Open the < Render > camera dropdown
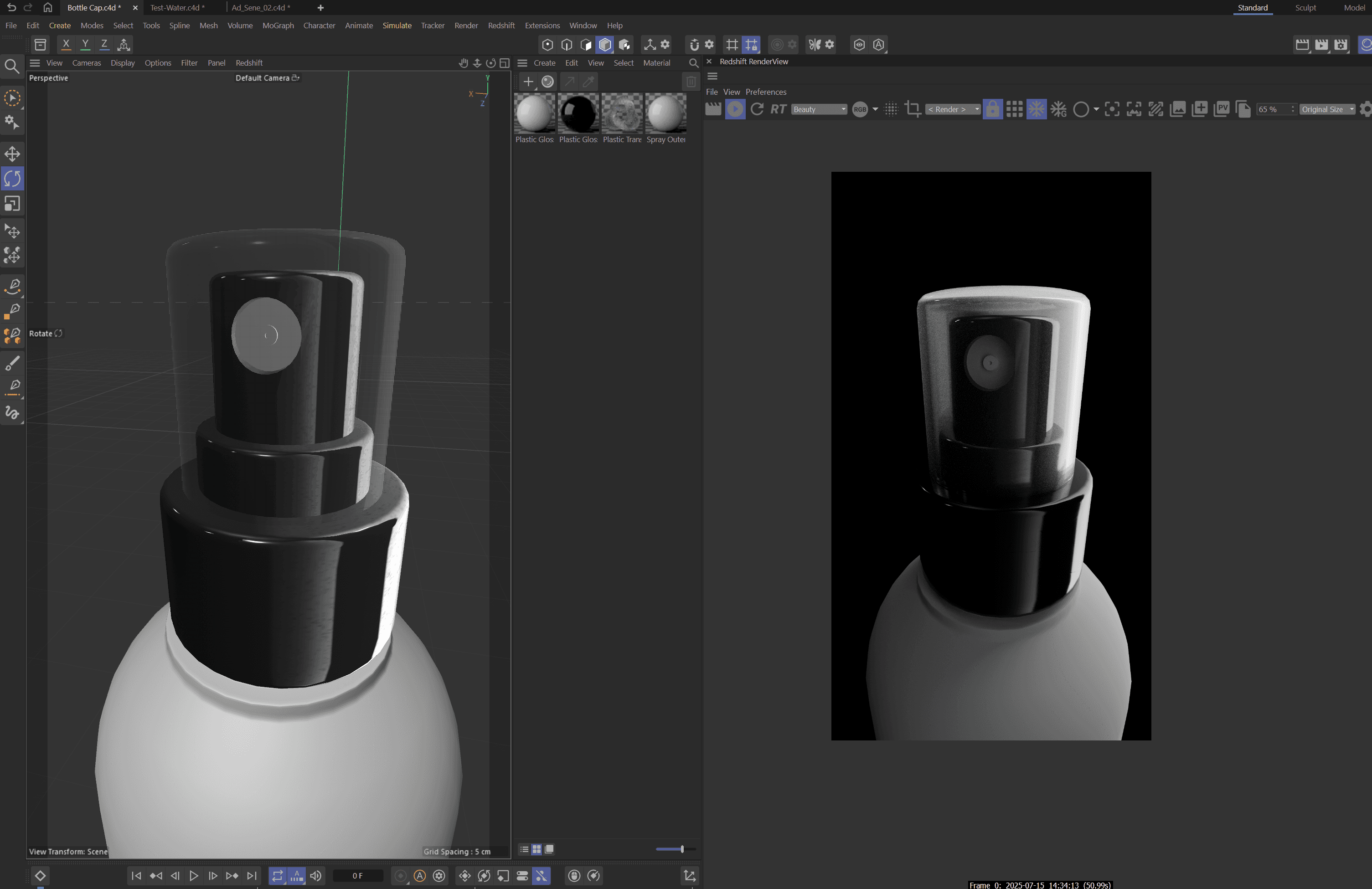This screenshot has width=1372, height=889. pyautogui.click(x=953, y=109)
